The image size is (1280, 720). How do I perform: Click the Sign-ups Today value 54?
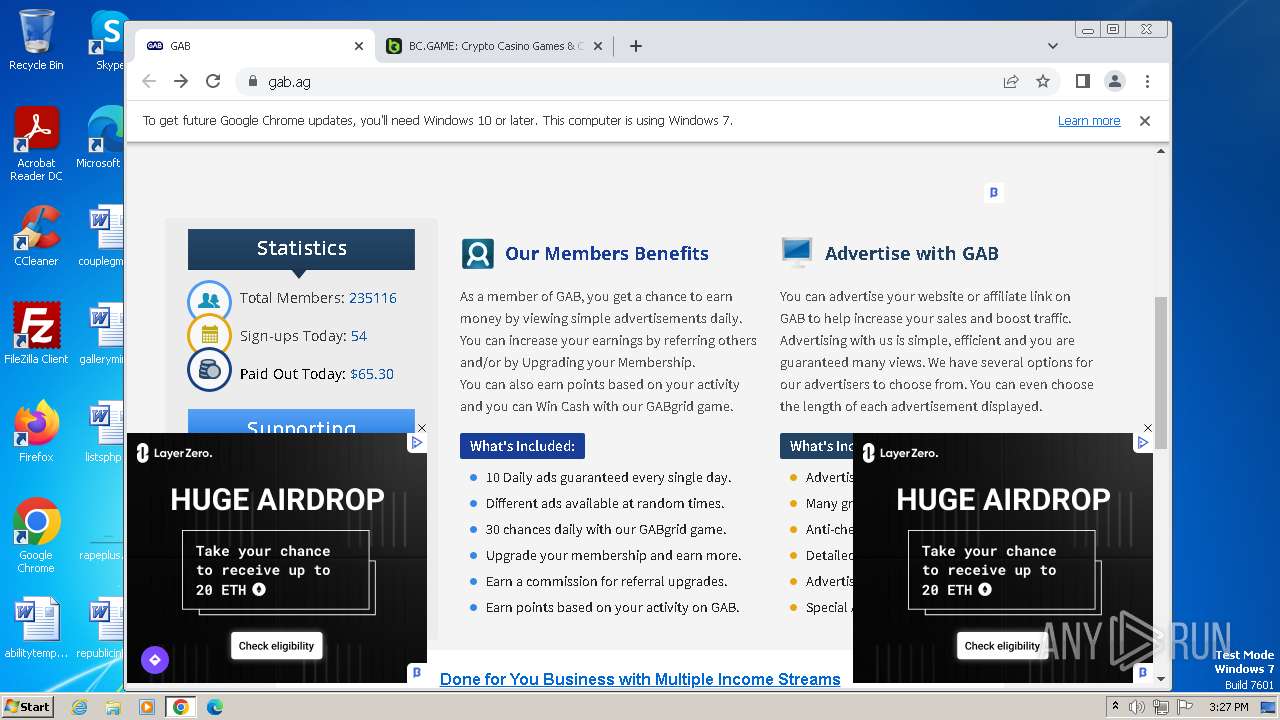tap(359, 336)
